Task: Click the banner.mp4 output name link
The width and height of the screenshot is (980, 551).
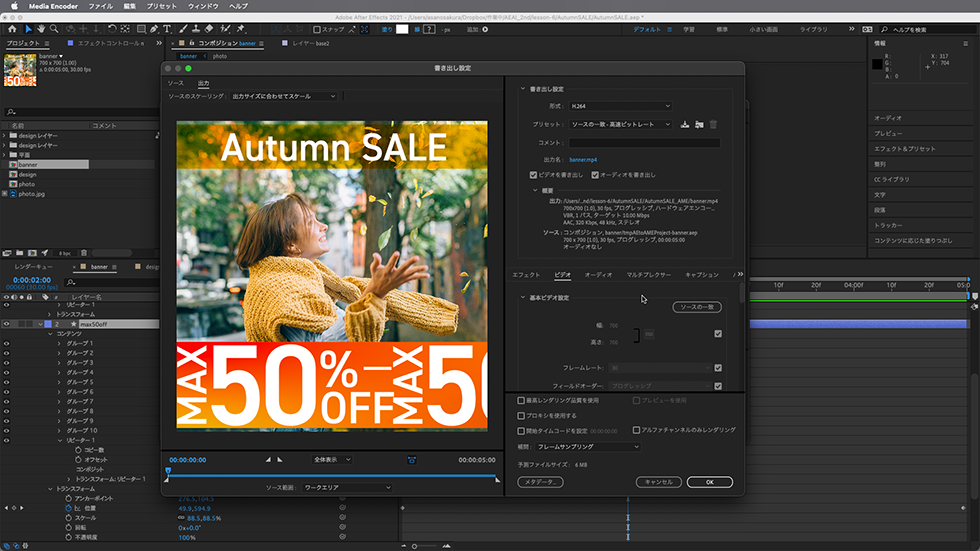Action: coord(584,159)
